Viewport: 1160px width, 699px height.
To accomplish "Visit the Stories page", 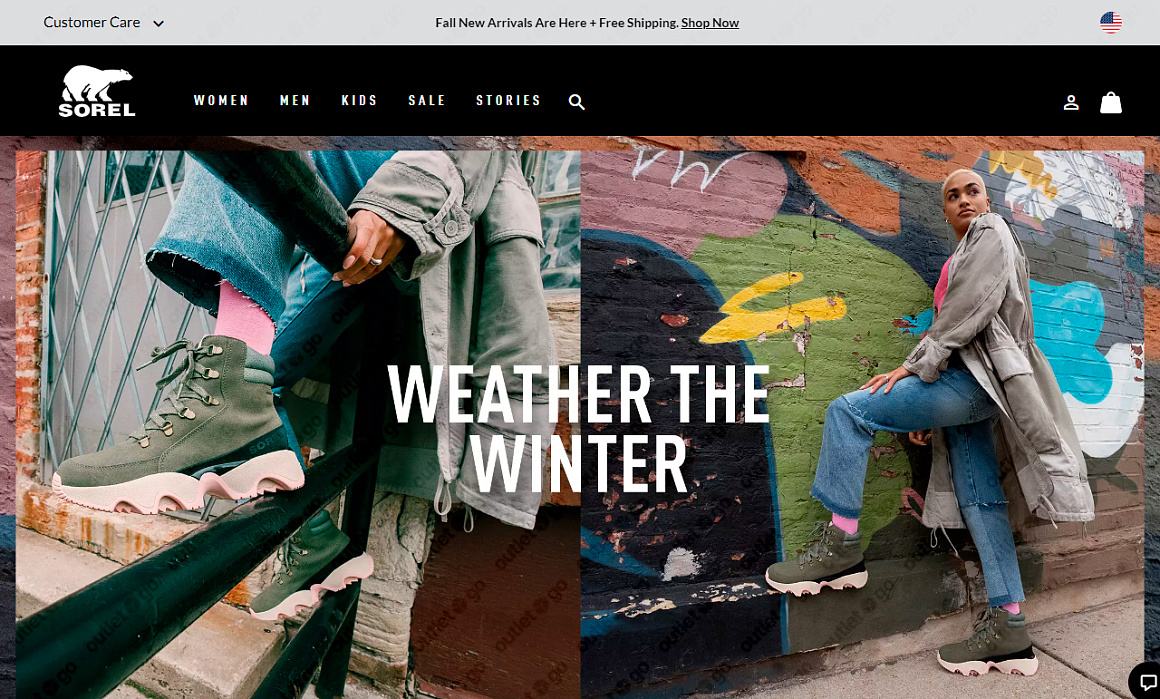I will coord(508,101).
